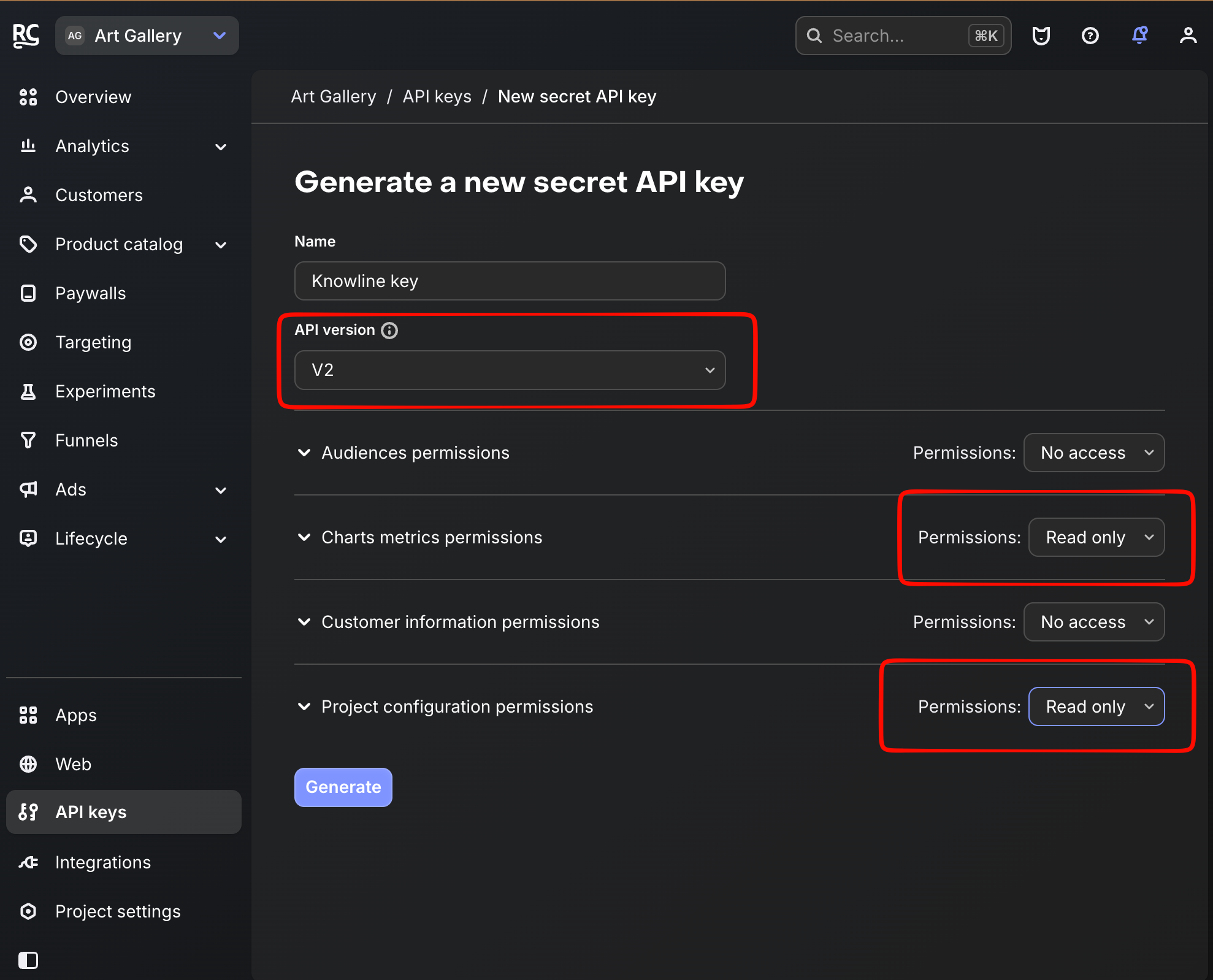This screenshot has height=980, width=1213.
Task: Expand the Audiences permissions section
Action: click(x=304, y=453)
